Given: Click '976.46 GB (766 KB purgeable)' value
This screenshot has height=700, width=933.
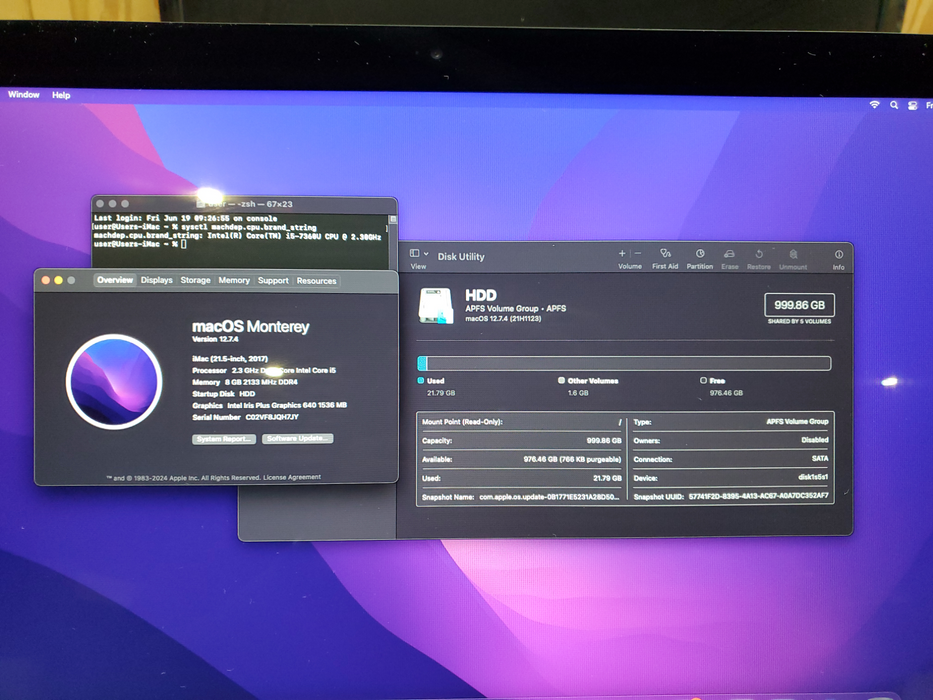Looking at the screenshot, I should (572, 460).
